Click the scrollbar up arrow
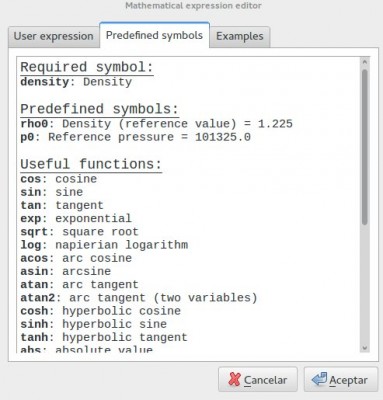 tap(364, 62)
